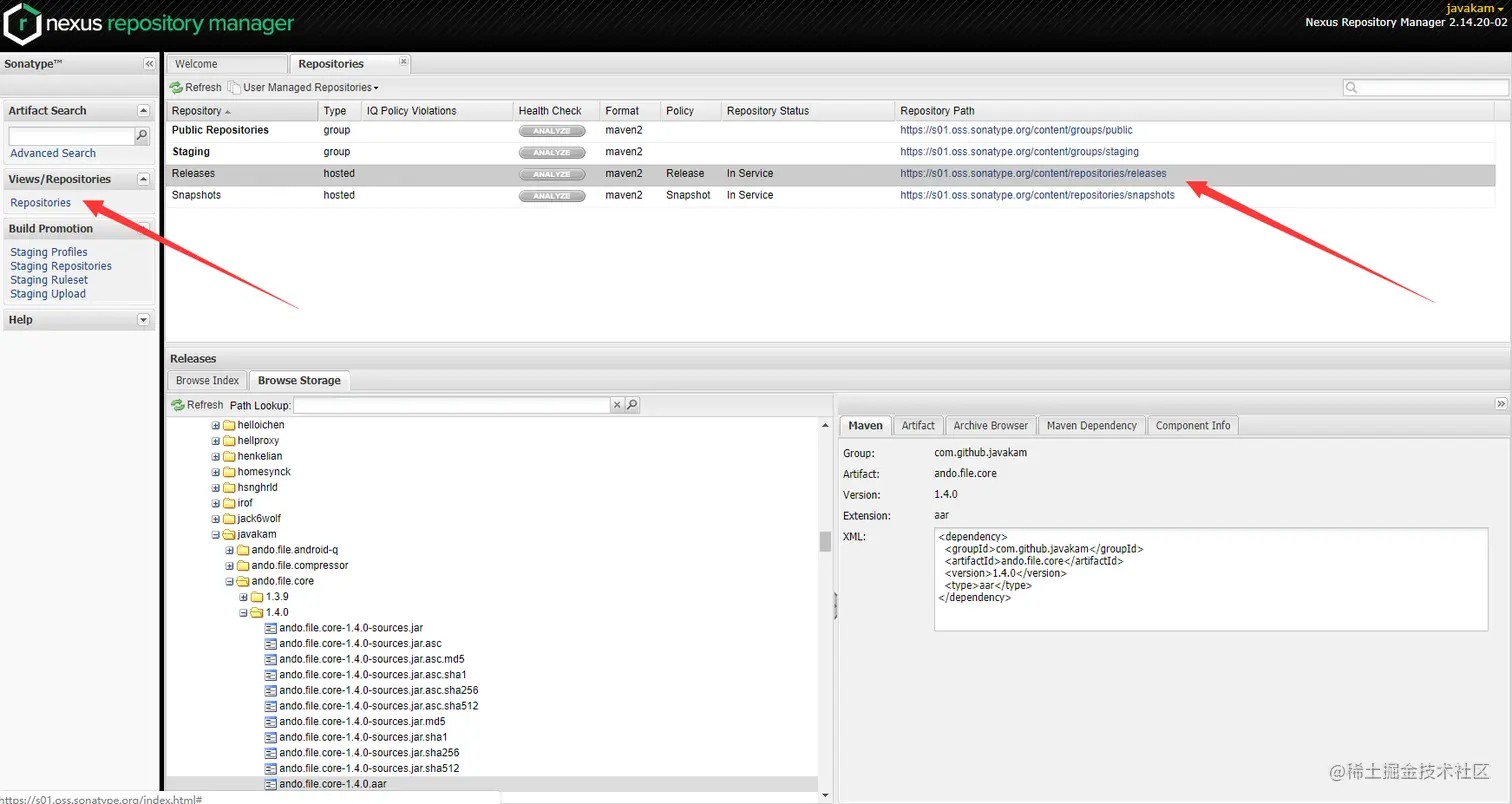Click the file icon of ando.file.core-1.4.0-sources.jar.asc.md5
This screenshot has height=804, width=1512.
point(270,659)
